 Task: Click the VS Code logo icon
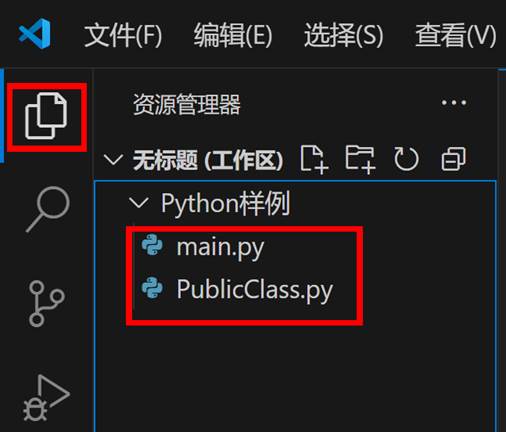(35, 34)
